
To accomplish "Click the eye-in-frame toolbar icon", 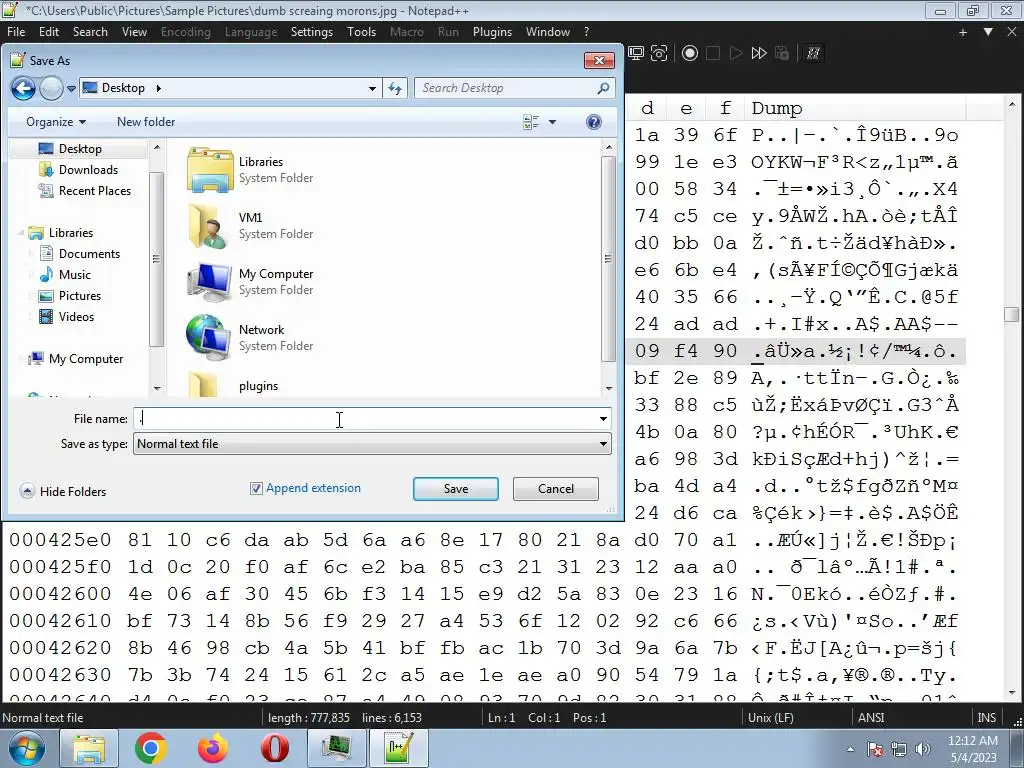I will [660, 54].
